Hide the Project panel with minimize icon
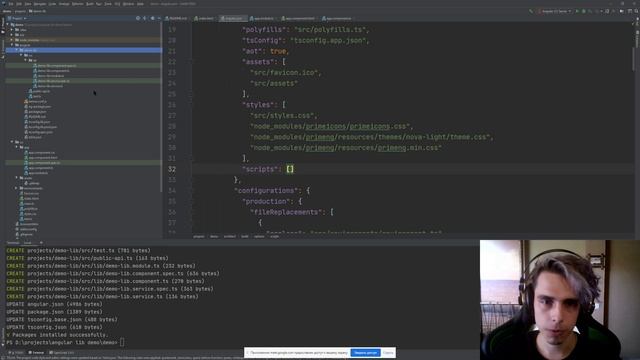The height and width of the screenshot is (360, 640). (159, 18)
